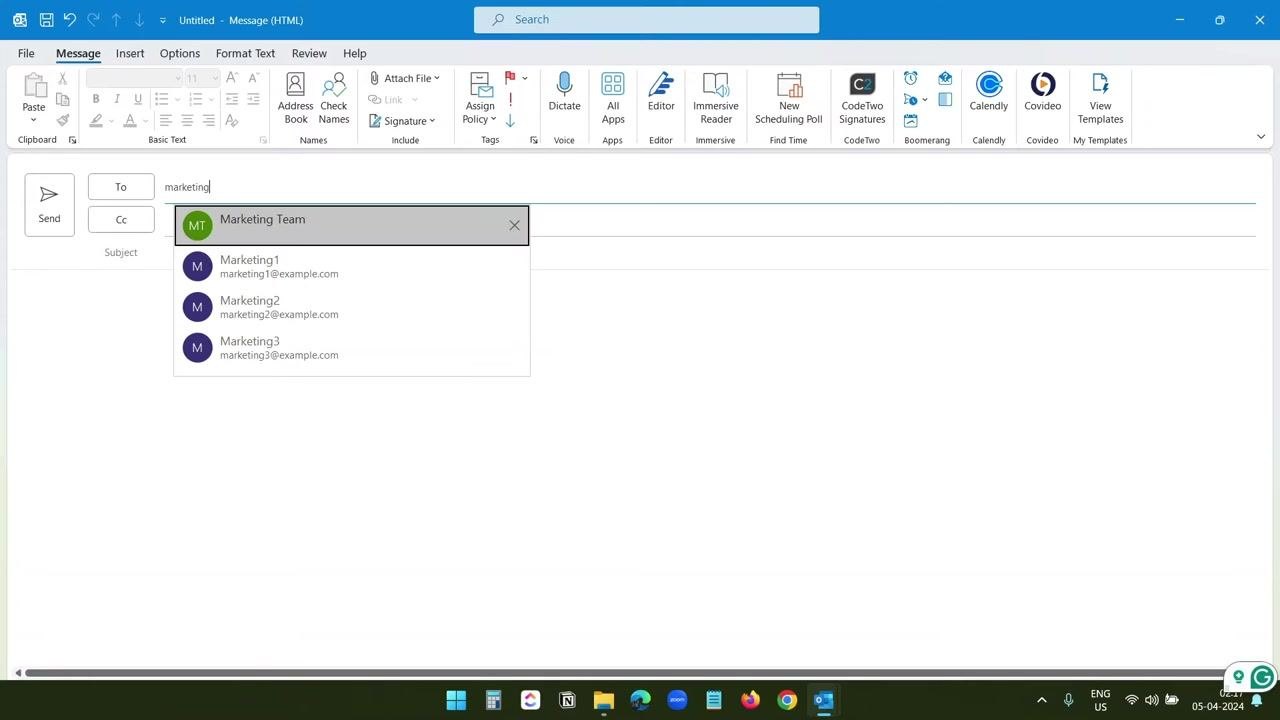Click the Save icon in title bar
Screen dimensions: 1280x720
click(x=46, y=20)
